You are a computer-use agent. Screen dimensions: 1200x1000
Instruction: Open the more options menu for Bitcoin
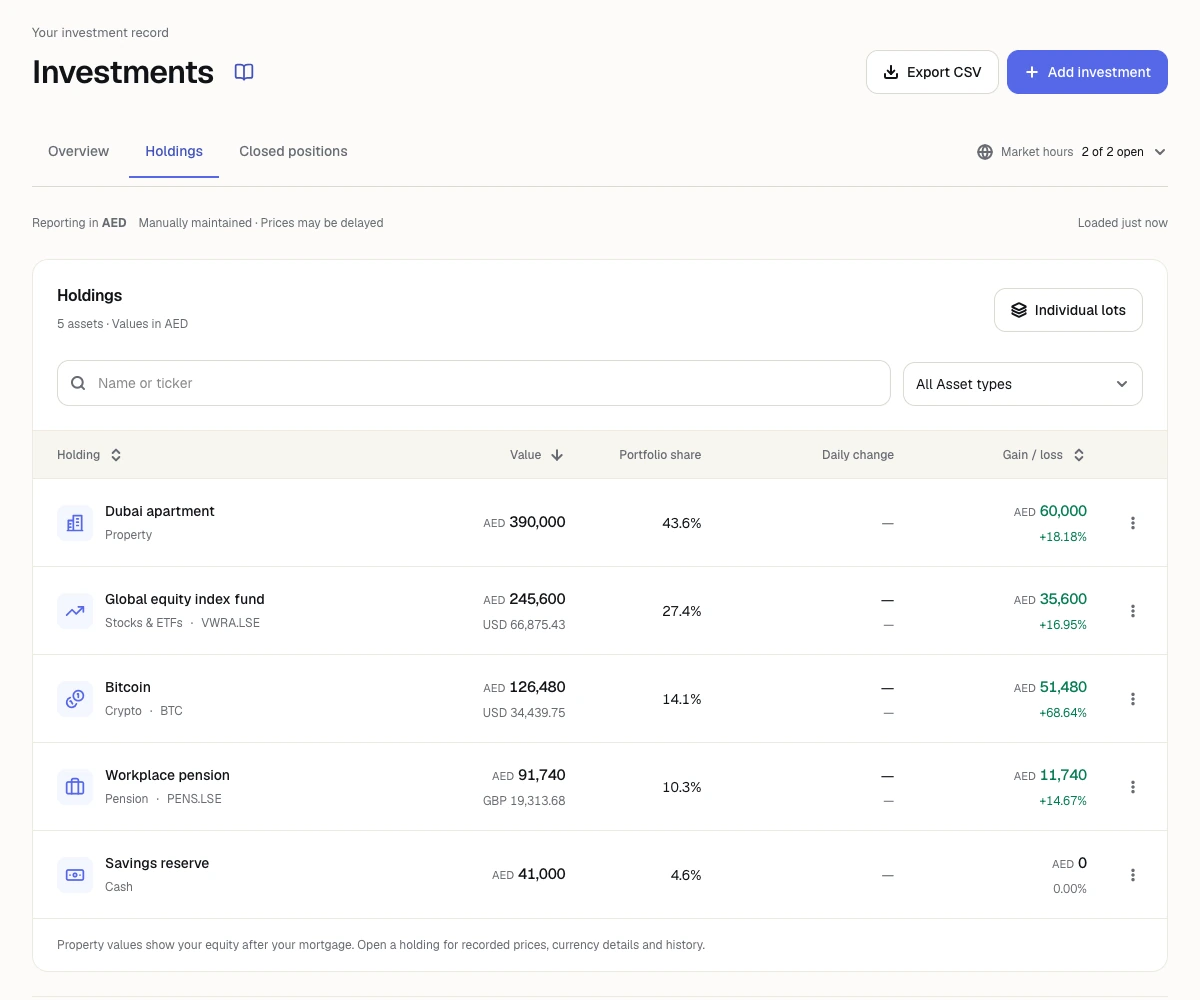1133,699
